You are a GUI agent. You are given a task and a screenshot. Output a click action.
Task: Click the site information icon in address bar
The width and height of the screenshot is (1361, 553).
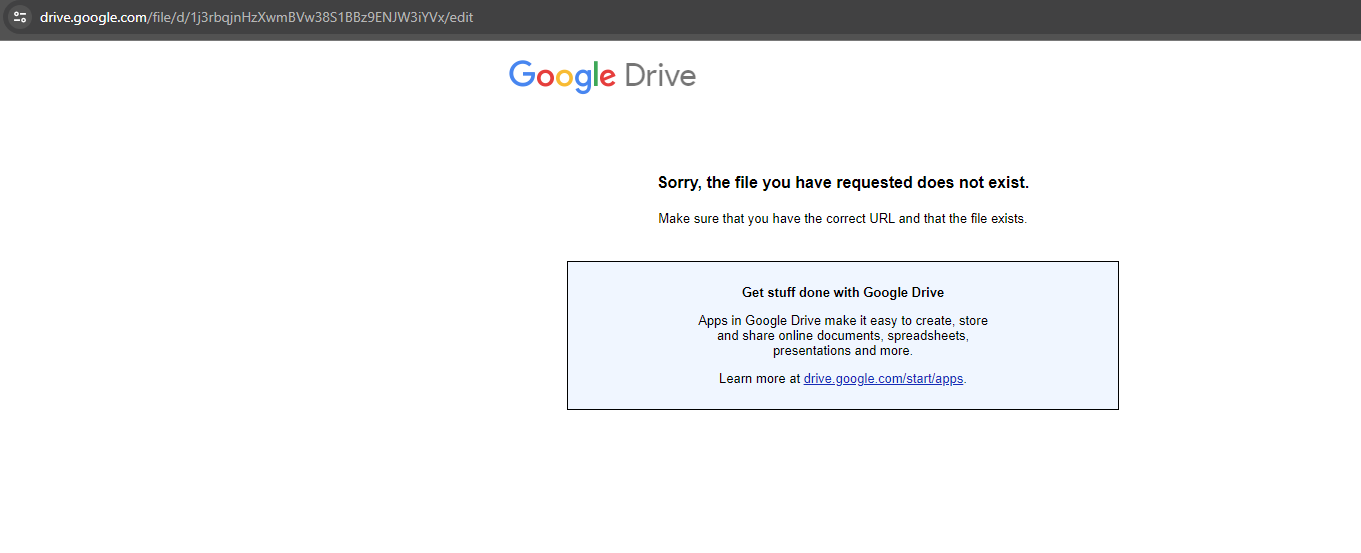[x=20, y=17]
